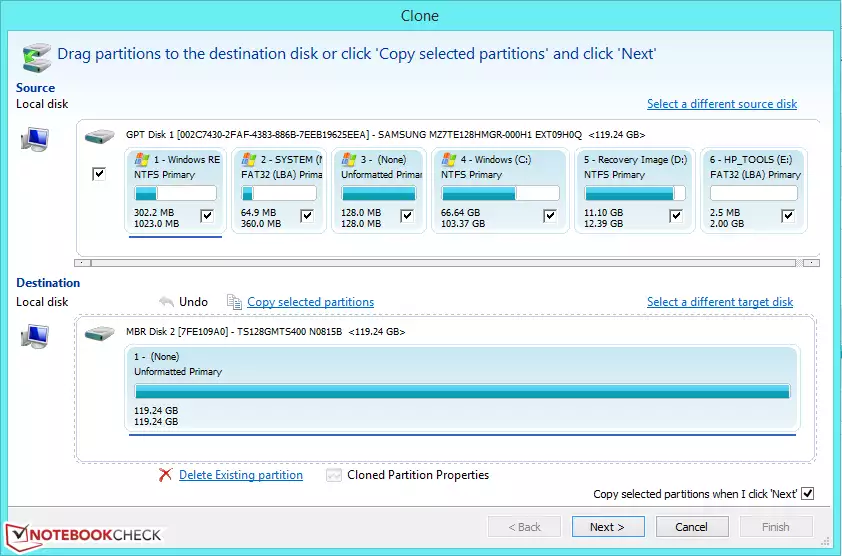
Task: Click the Undo arrow icon
Action: pyautogui.click(x=166, y=302)
